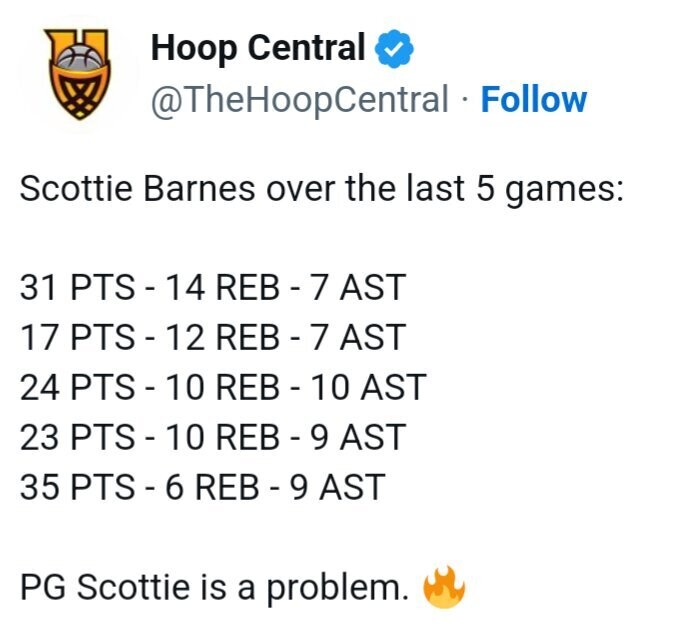Click '7 AST' on the first stat line

point(359,288)
